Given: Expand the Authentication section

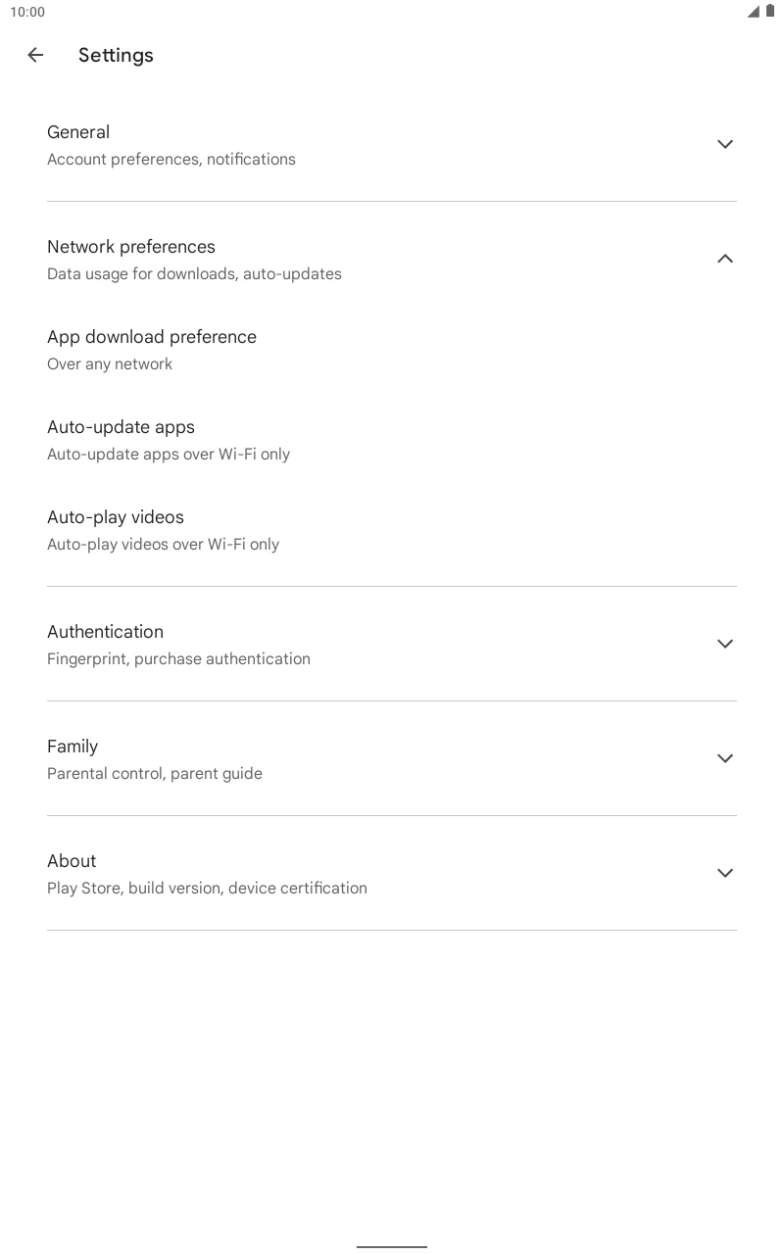Looking at the screenshot, I should coord(724,643).
